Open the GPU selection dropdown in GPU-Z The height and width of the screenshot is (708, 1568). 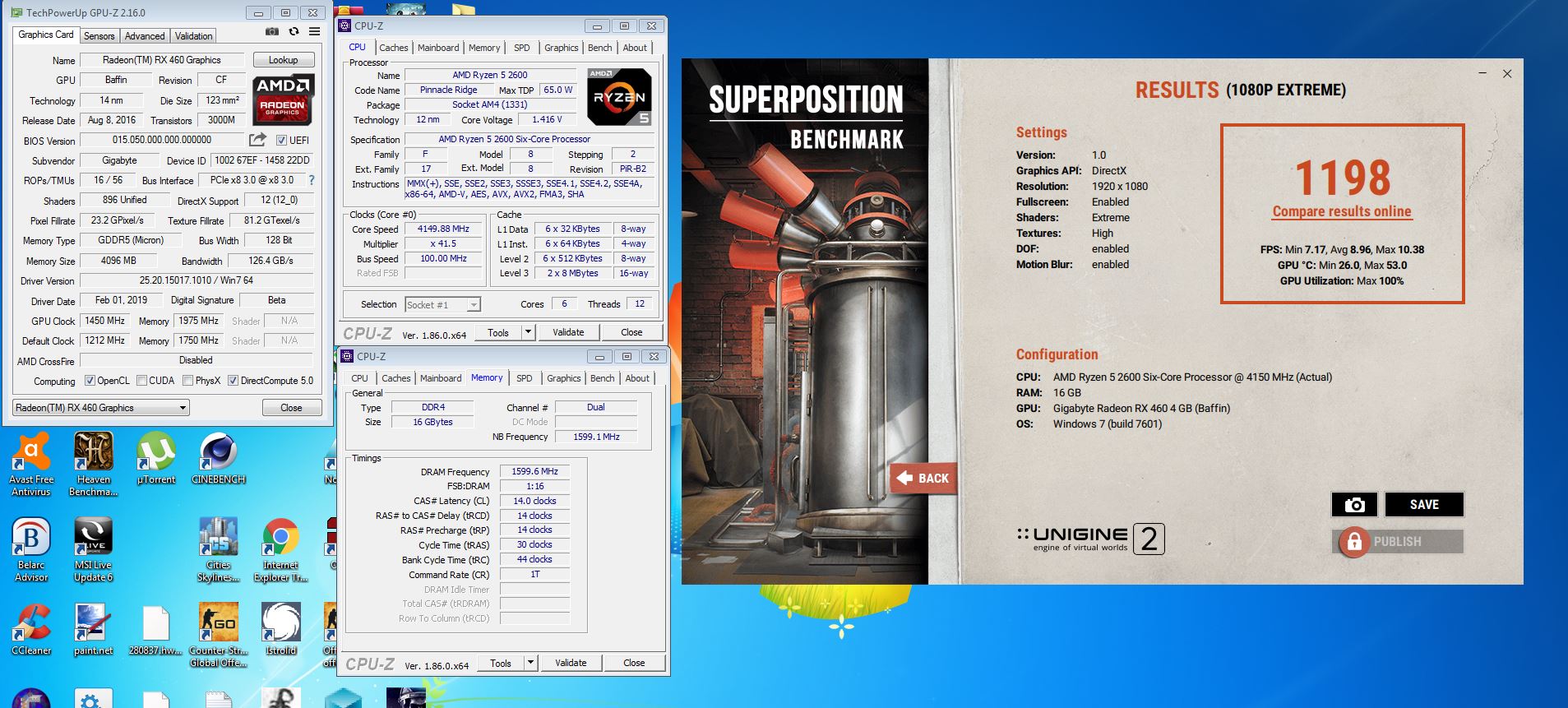[x=101, y=408]
